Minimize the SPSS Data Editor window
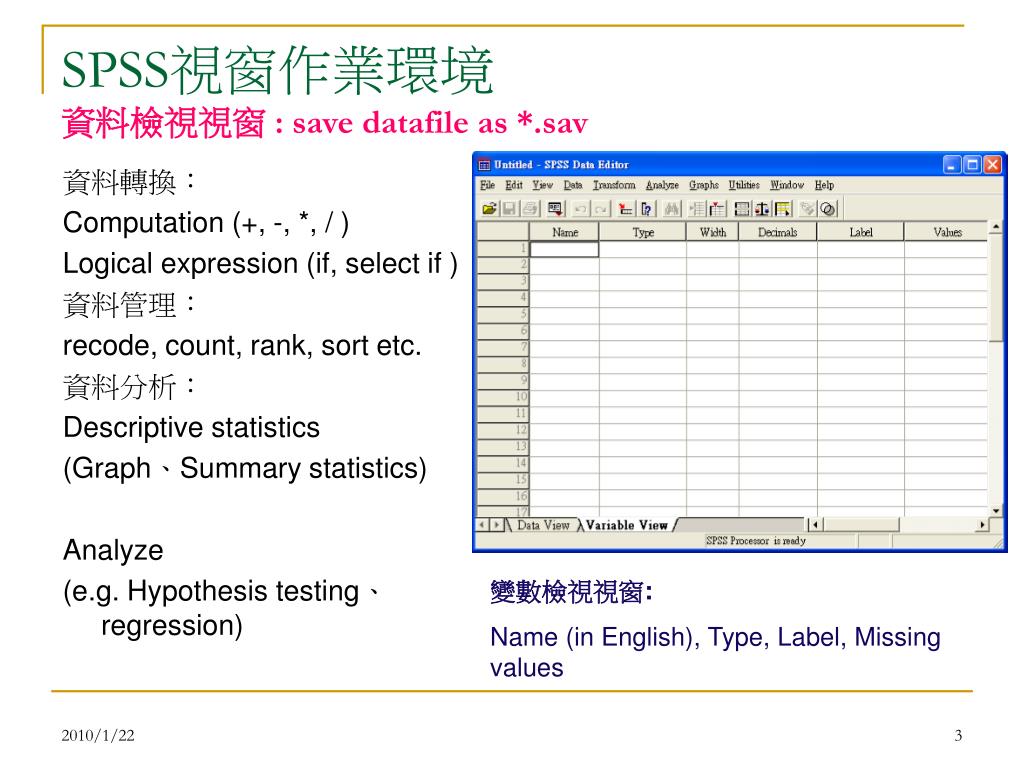The width and height of the screenshot is (1024, 768). pos(952,165)
